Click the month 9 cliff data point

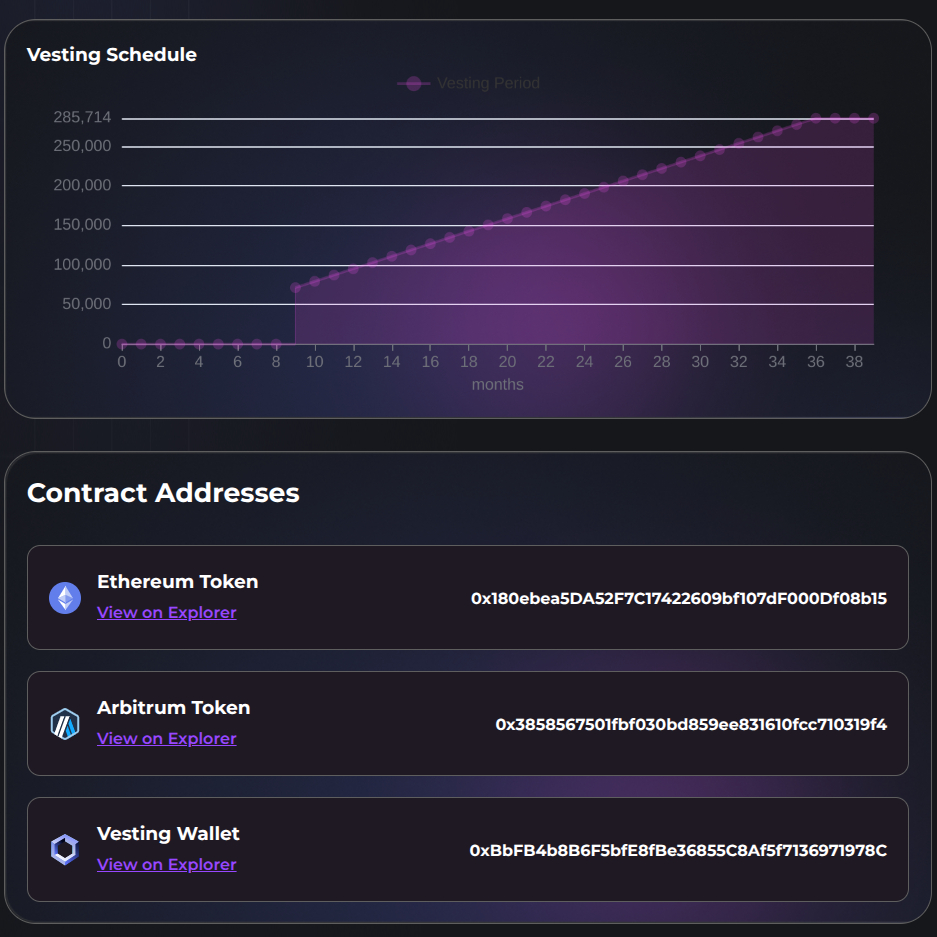point(295,288)
